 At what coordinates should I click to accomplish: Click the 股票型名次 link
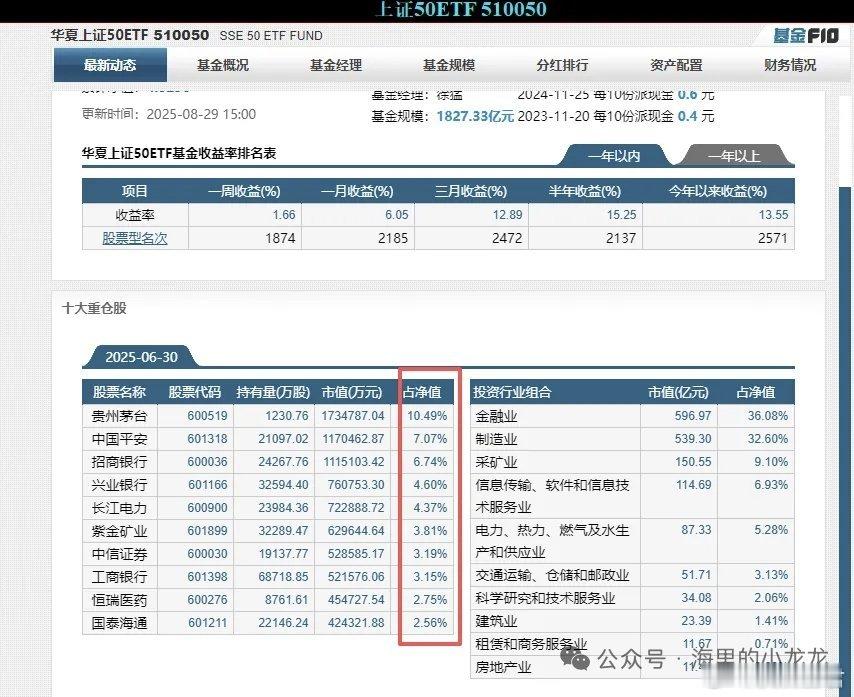[135, 239]
